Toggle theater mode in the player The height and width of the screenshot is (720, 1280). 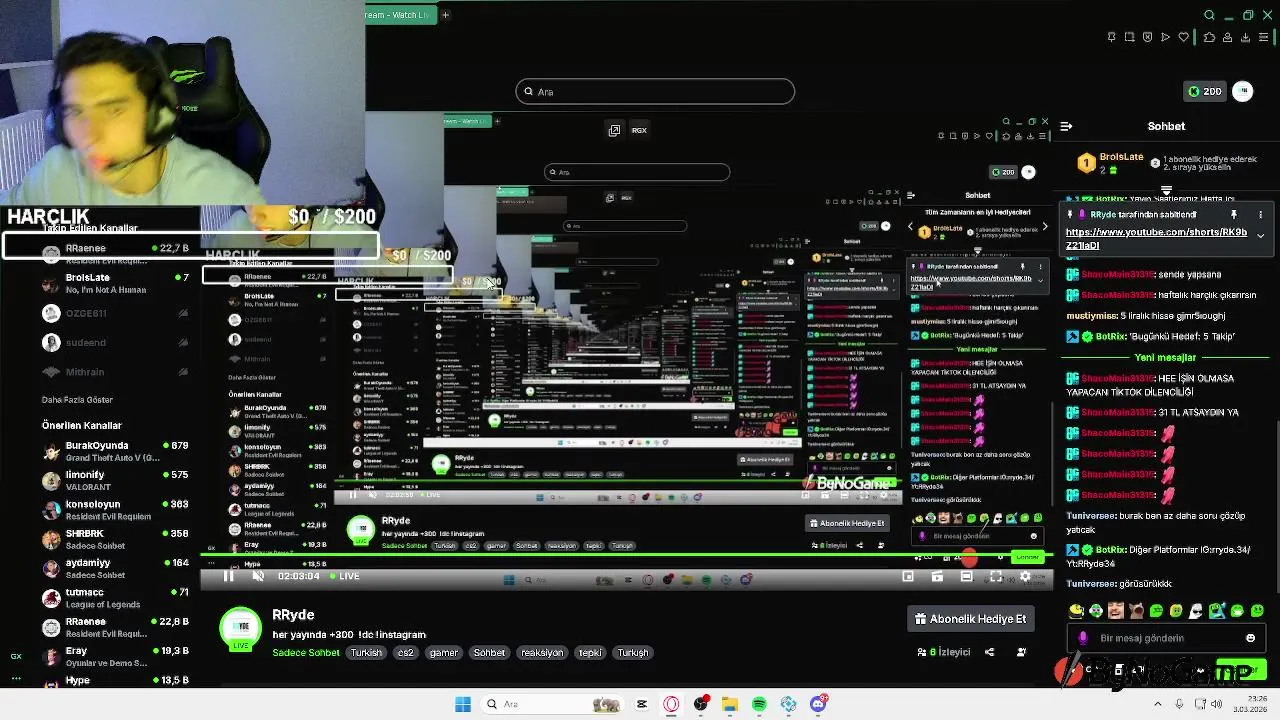pos(966,576)
